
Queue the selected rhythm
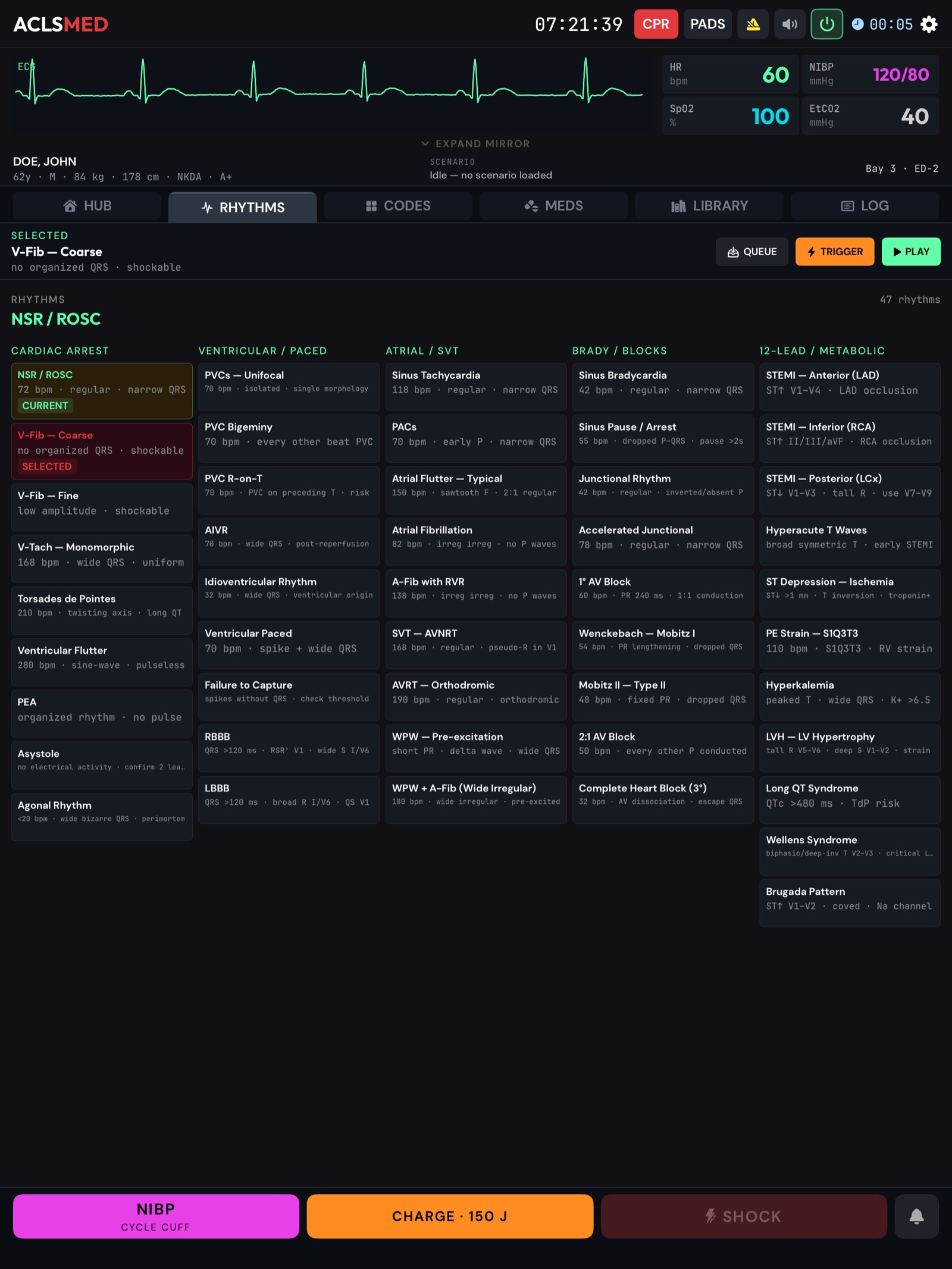(752, 252)
